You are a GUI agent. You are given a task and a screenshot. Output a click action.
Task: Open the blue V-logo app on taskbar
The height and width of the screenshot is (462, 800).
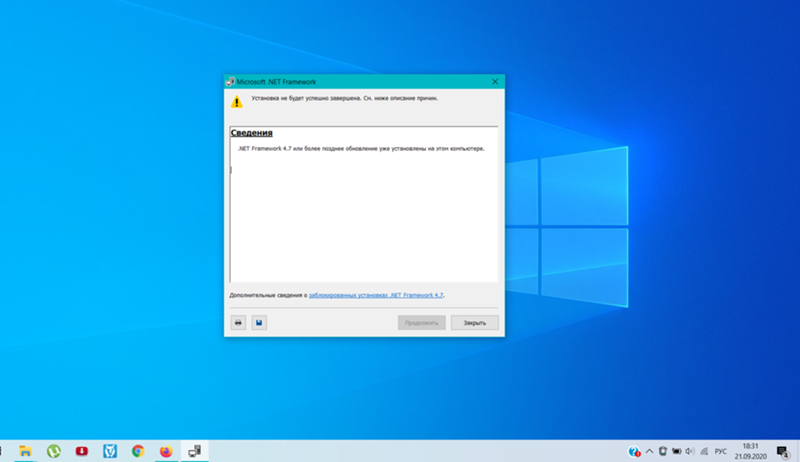(110, 451)
